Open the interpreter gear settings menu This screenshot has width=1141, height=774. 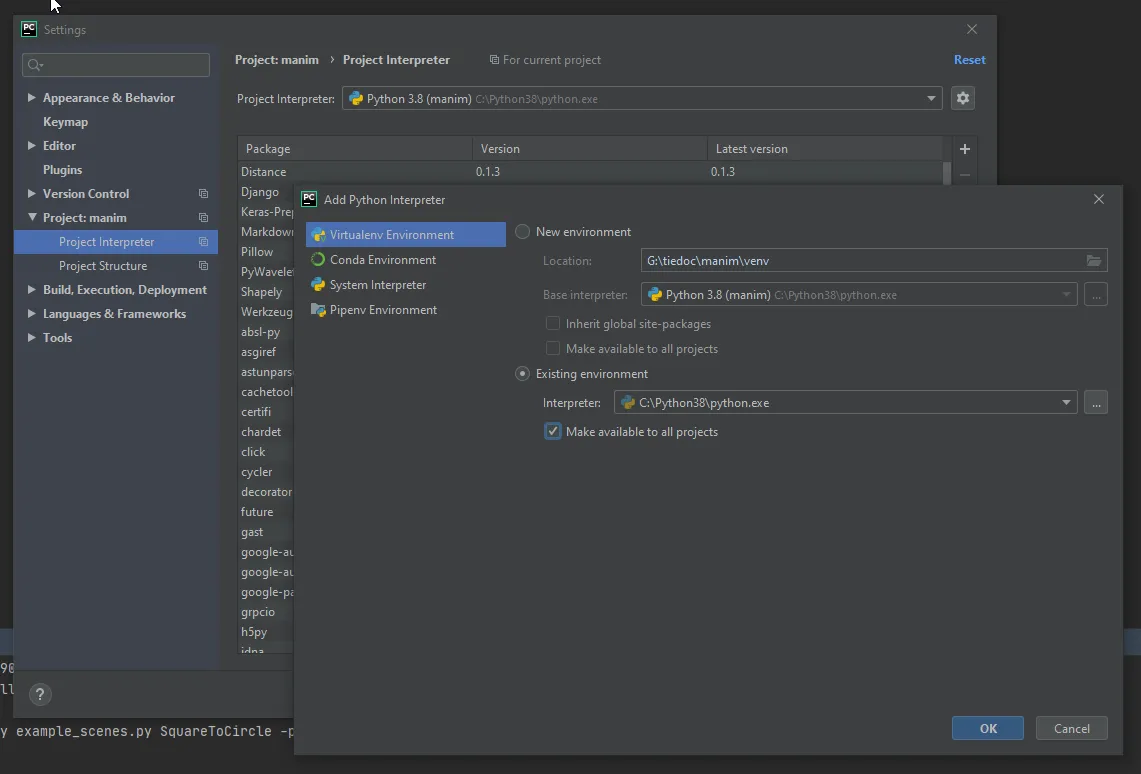(963, 98)
